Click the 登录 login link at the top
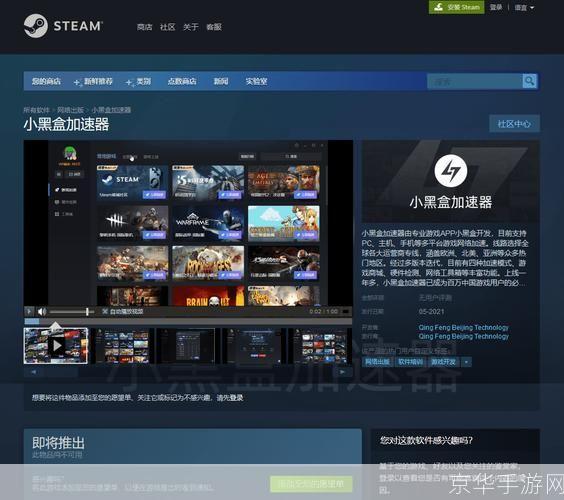The image size is (564, 500). pos(496,7)
